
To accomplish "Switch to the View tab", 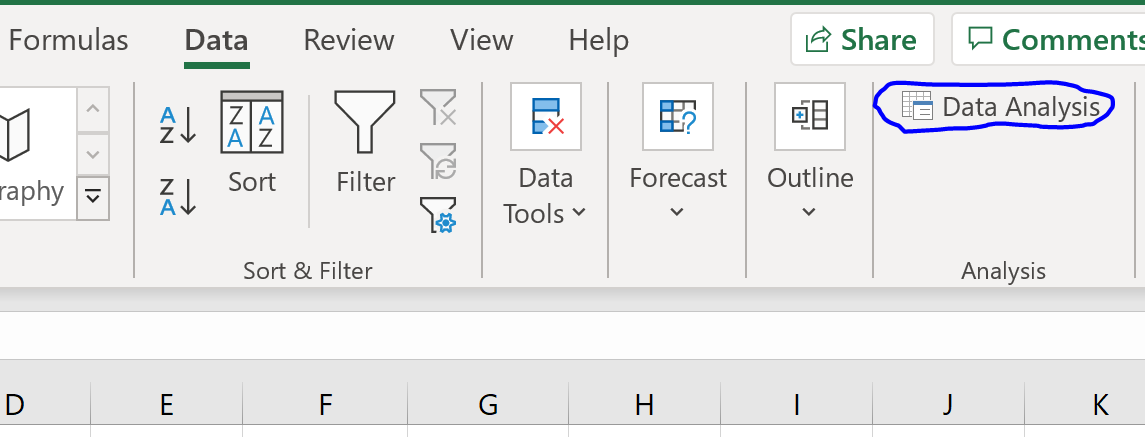I will tap(481, 40).
